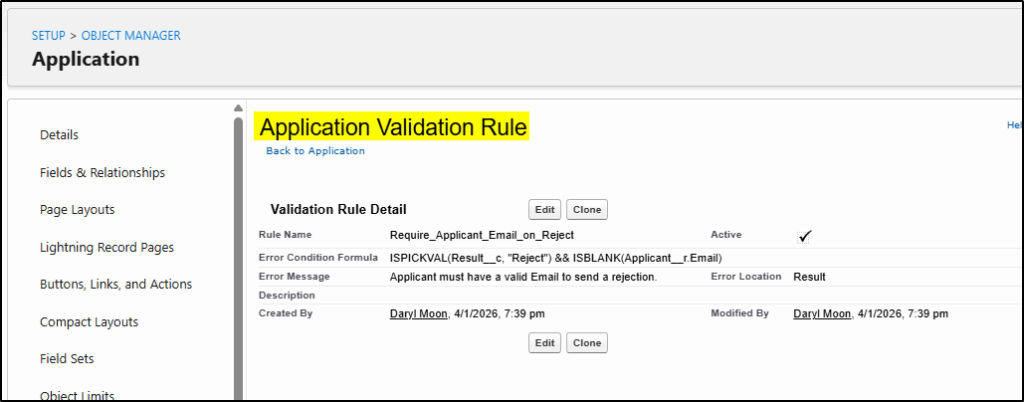The width and height of the screenshot is (1024, 402).
Task: Open Fields & Relationships section
Action: [x=102, y=172]
